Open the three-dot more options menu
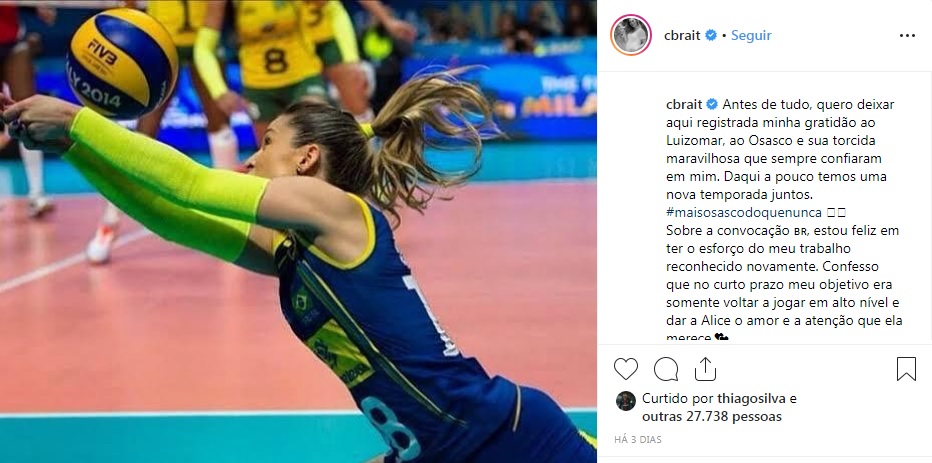Image resolution: width=932 pixels, height=463 pixels. 907,36
